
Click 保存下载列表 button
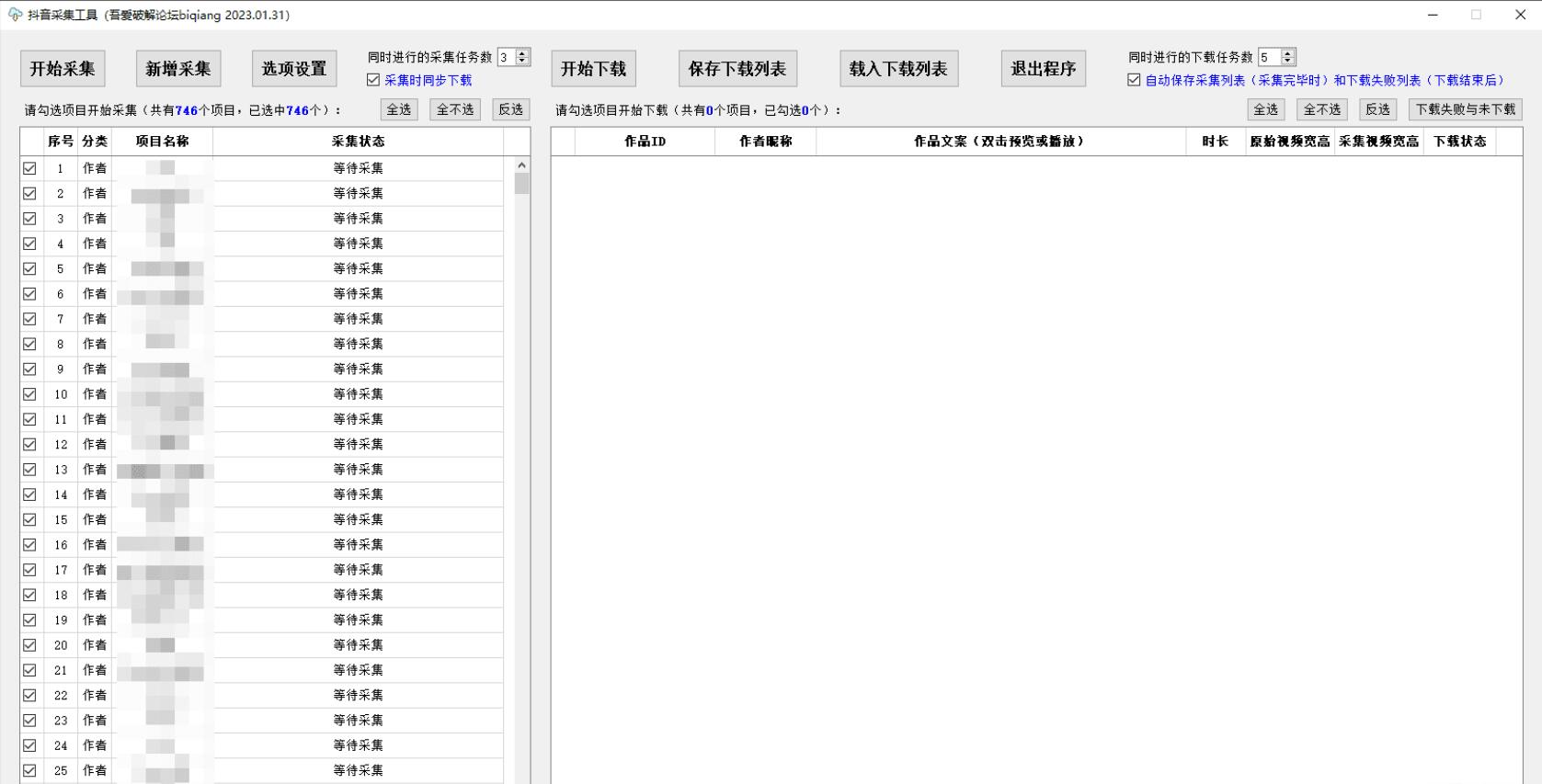[737, 69]
